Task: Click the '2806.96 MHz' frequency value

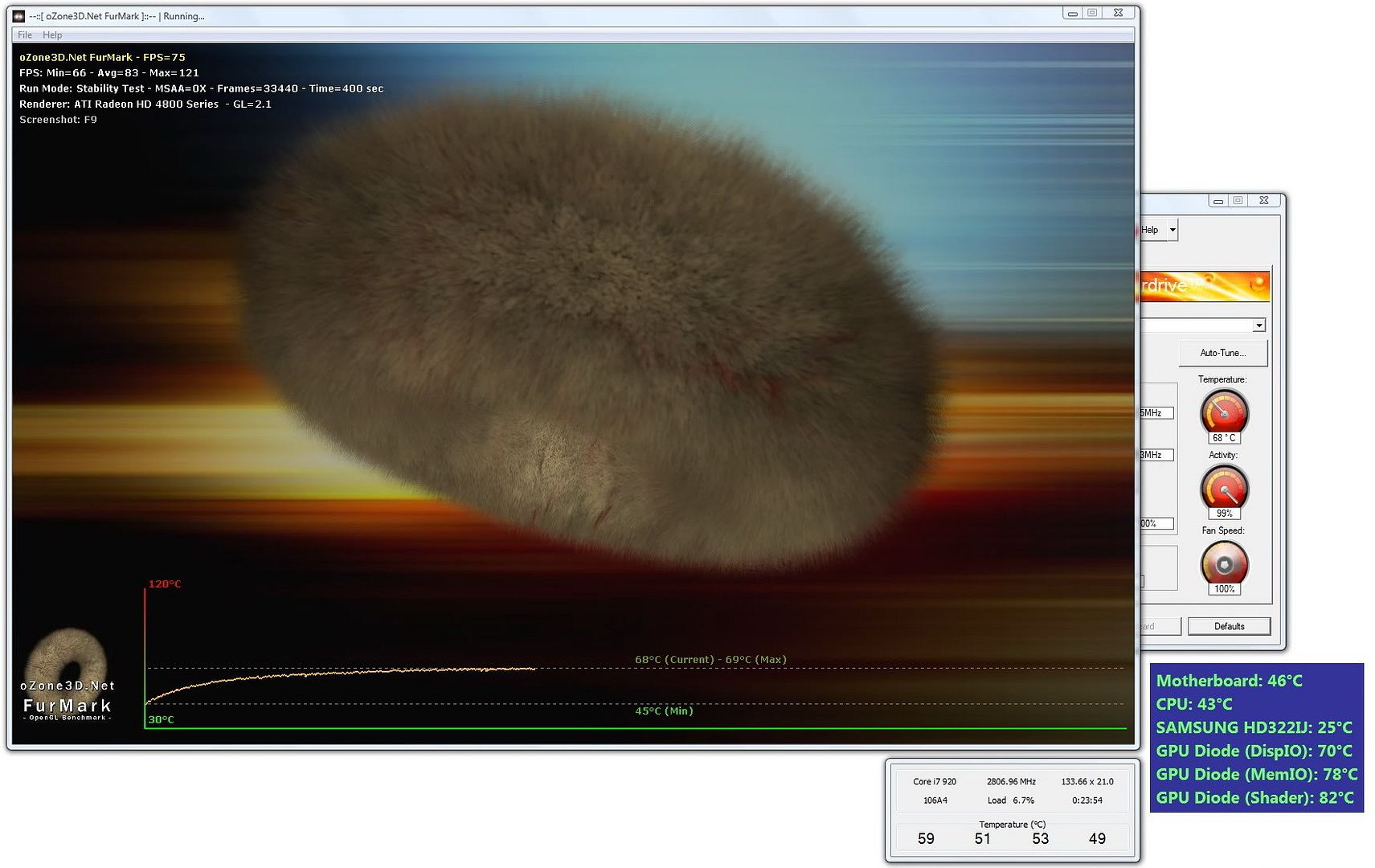Action: click(1011, 781)
